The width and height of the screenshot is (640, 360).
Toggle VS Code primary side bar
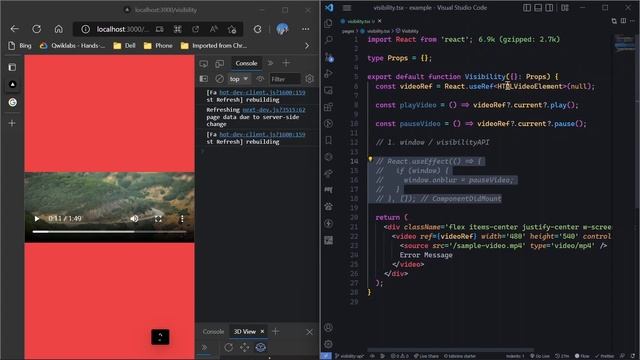pyautogui.click(x=527, y=8)
